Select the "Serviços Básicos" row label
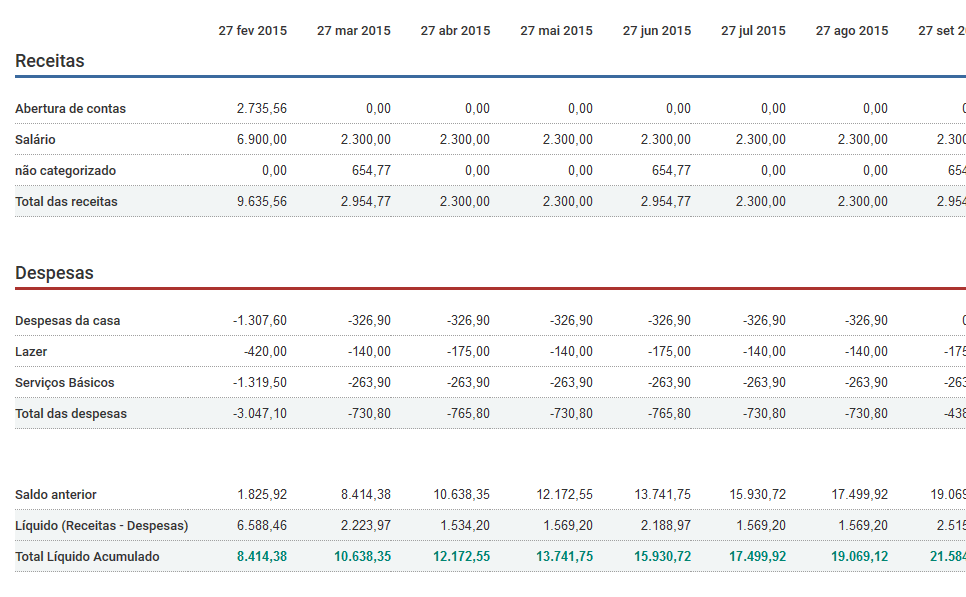Screen dimensions: 966x597 tap(65, 383)
